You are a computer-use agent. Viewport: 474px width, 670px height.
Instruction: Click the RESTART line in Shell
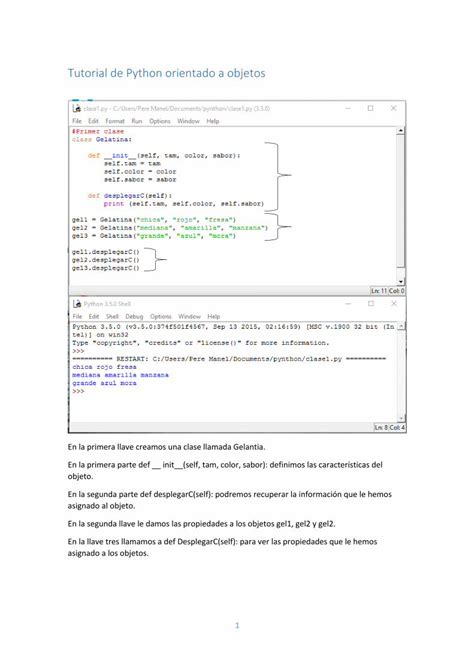(229, 359)
